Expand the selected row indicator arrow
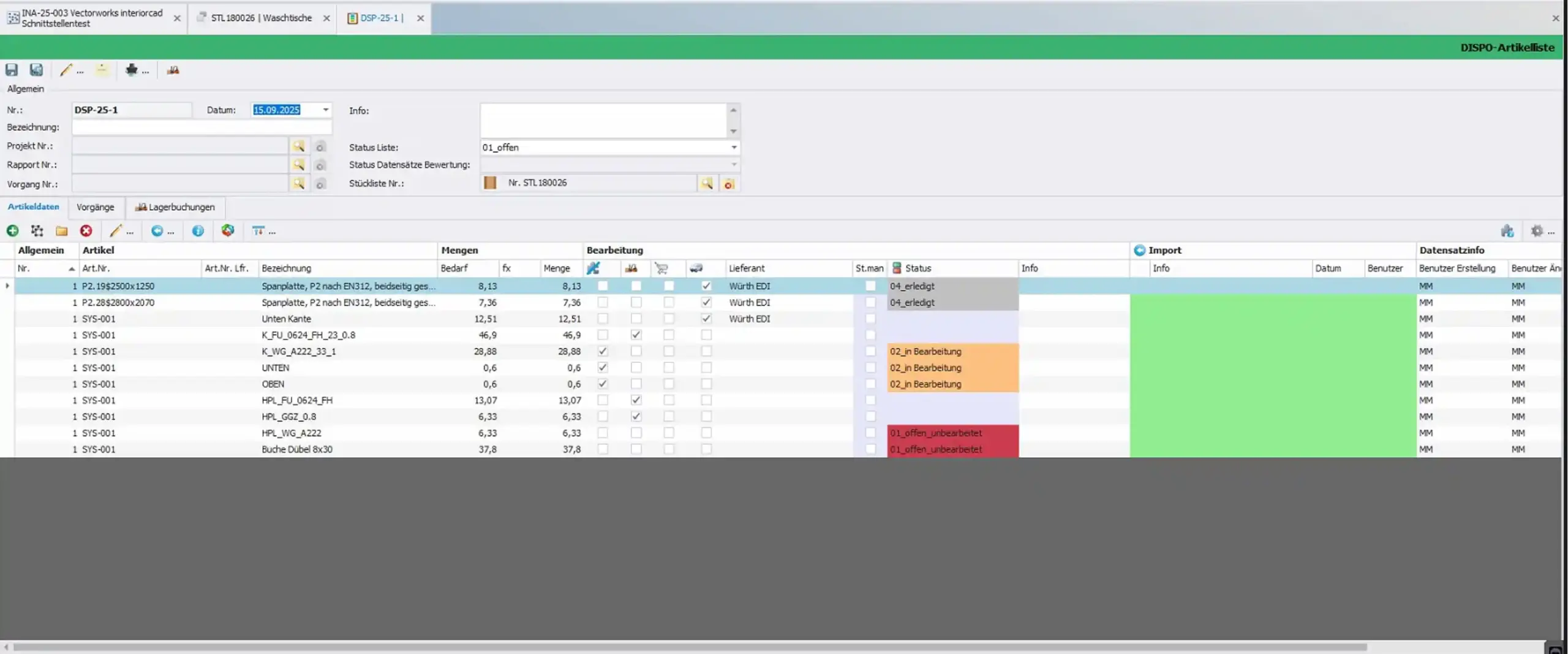 coord(7,286)
